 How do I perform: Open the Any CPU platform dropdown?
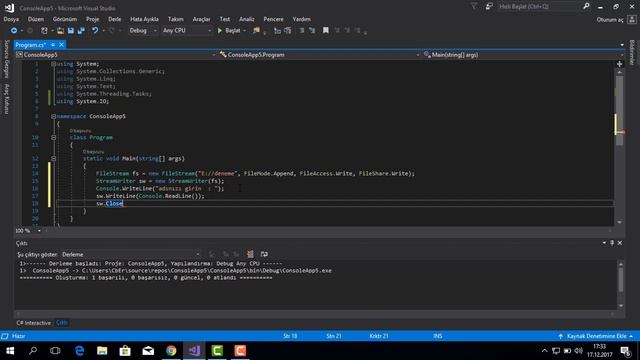point(187,31)
